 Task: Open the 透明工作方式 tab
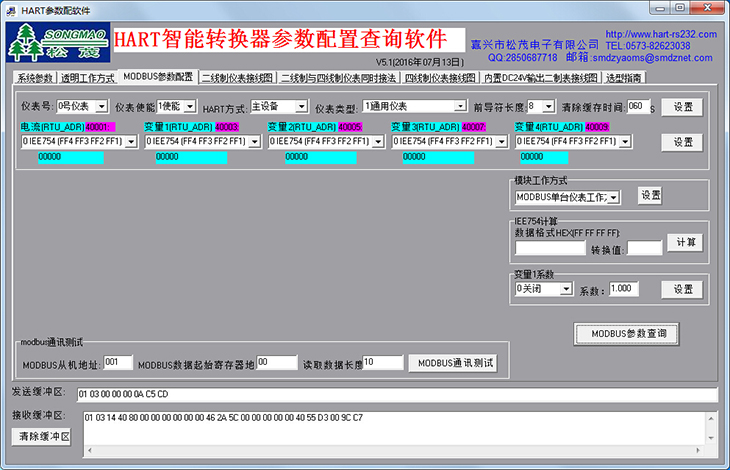click(x=87, y=78)
